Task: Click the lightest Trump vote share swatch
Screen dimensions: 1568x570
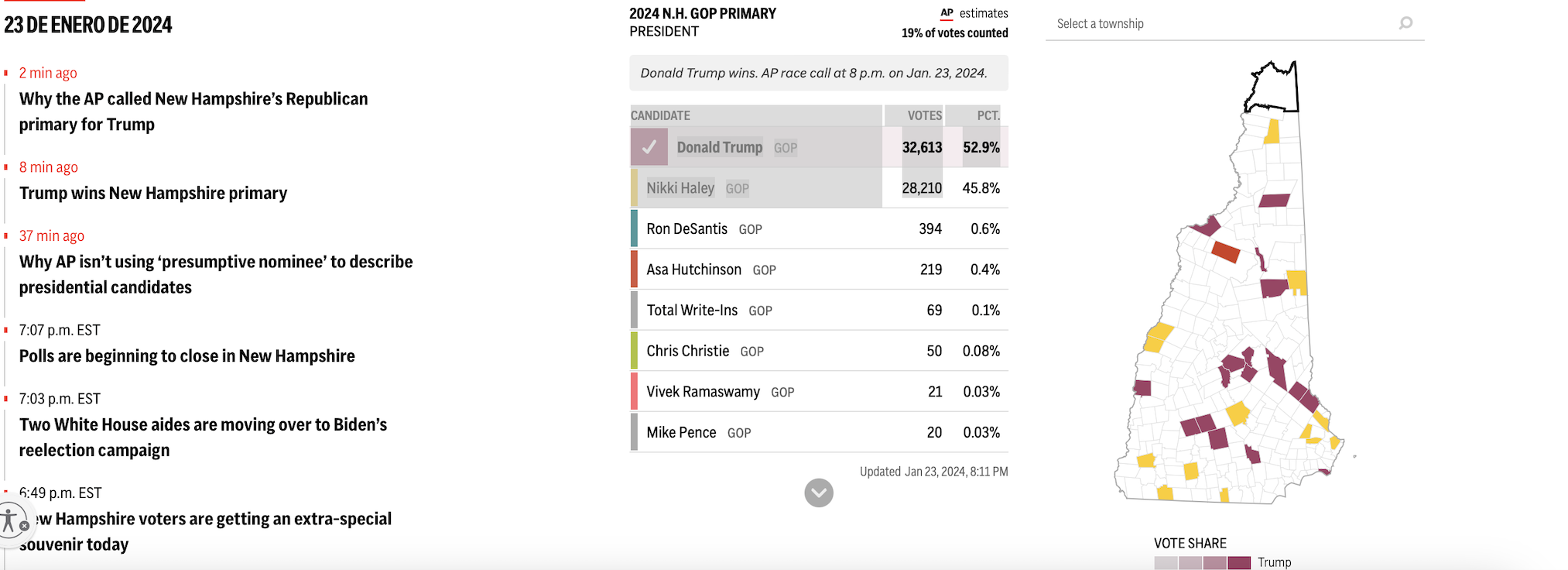Action: pos(1166,563)
